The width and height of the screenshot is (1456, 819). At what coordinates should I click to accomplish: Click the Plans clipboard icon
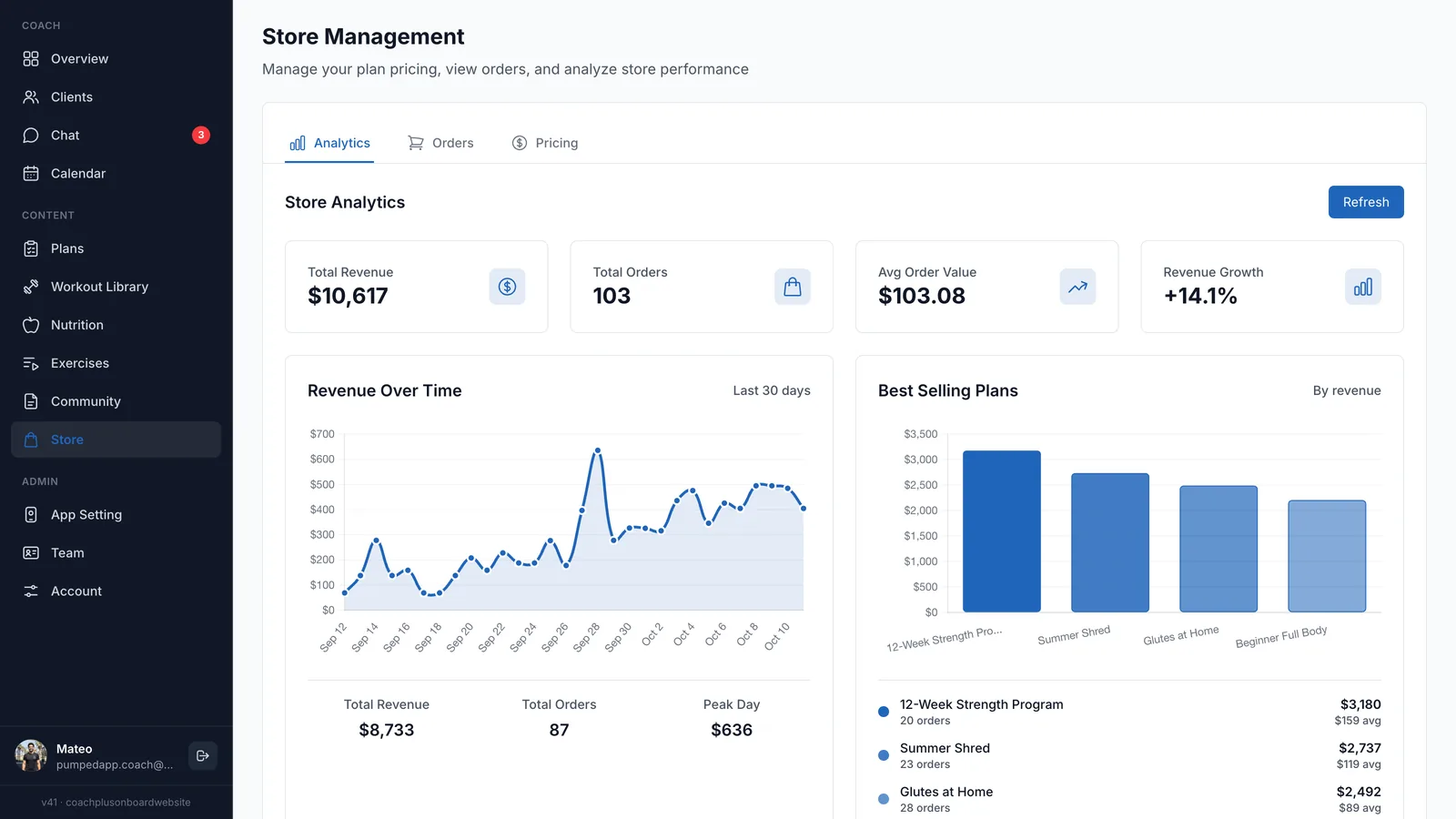coord(31,248)
